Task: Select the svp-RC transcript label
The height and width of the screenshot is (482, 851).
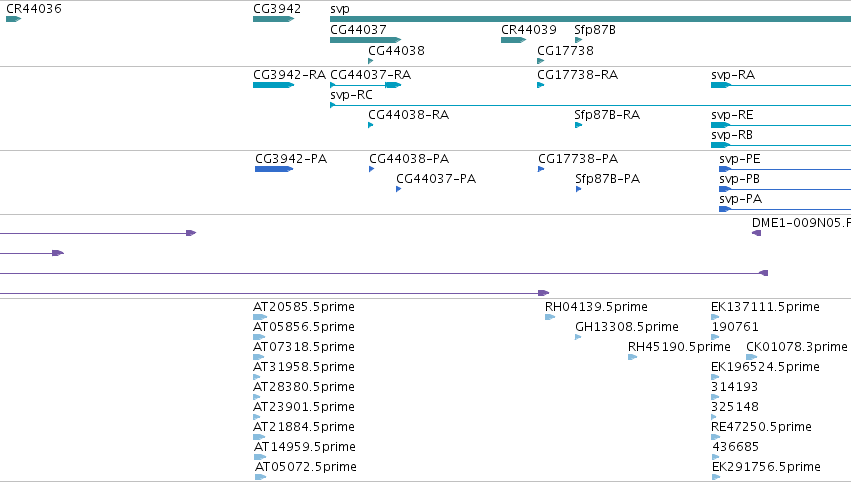Action: coord(351,95)
